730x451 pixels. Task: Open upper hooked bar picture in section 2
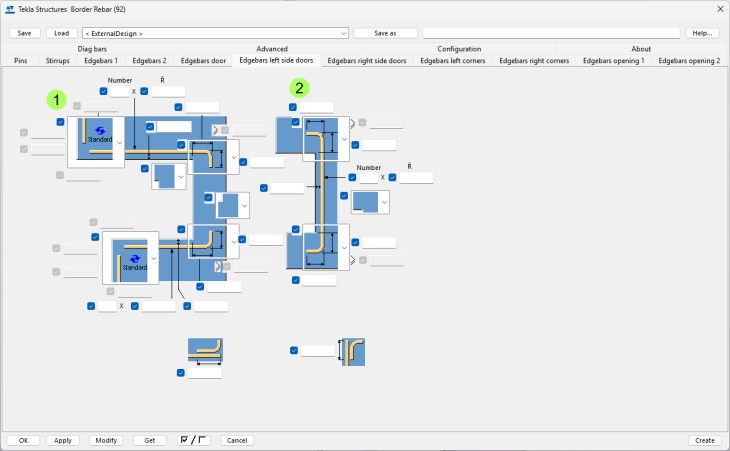[326, 139]
